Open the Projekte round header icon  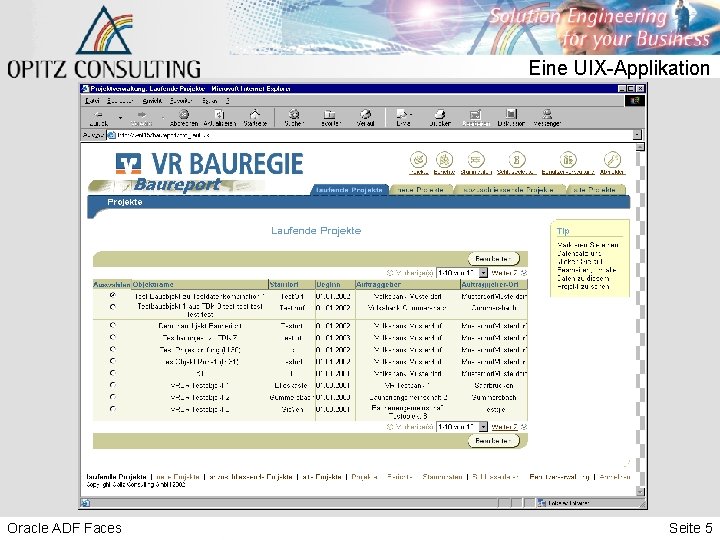tap(418, 160)
